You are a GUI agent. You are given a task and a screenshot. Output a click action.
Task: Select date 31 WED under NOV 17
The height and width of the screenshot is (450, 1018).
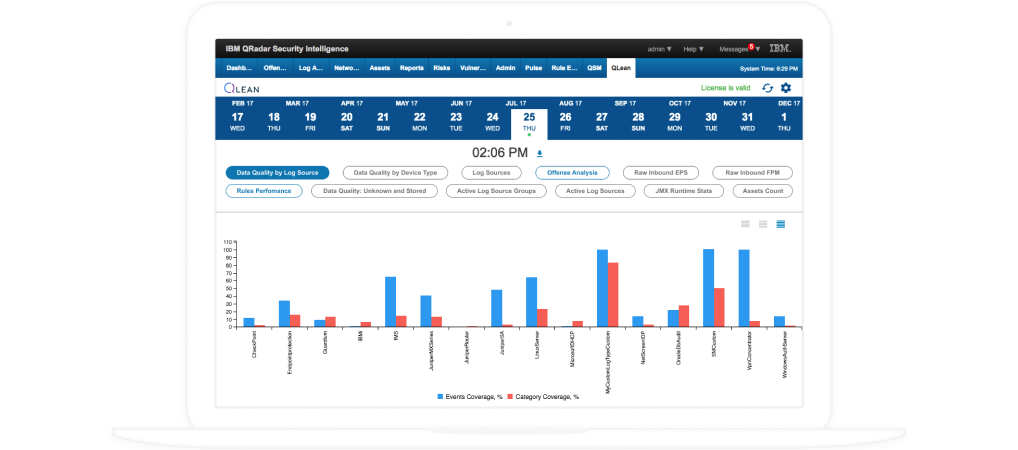[747, 121]
